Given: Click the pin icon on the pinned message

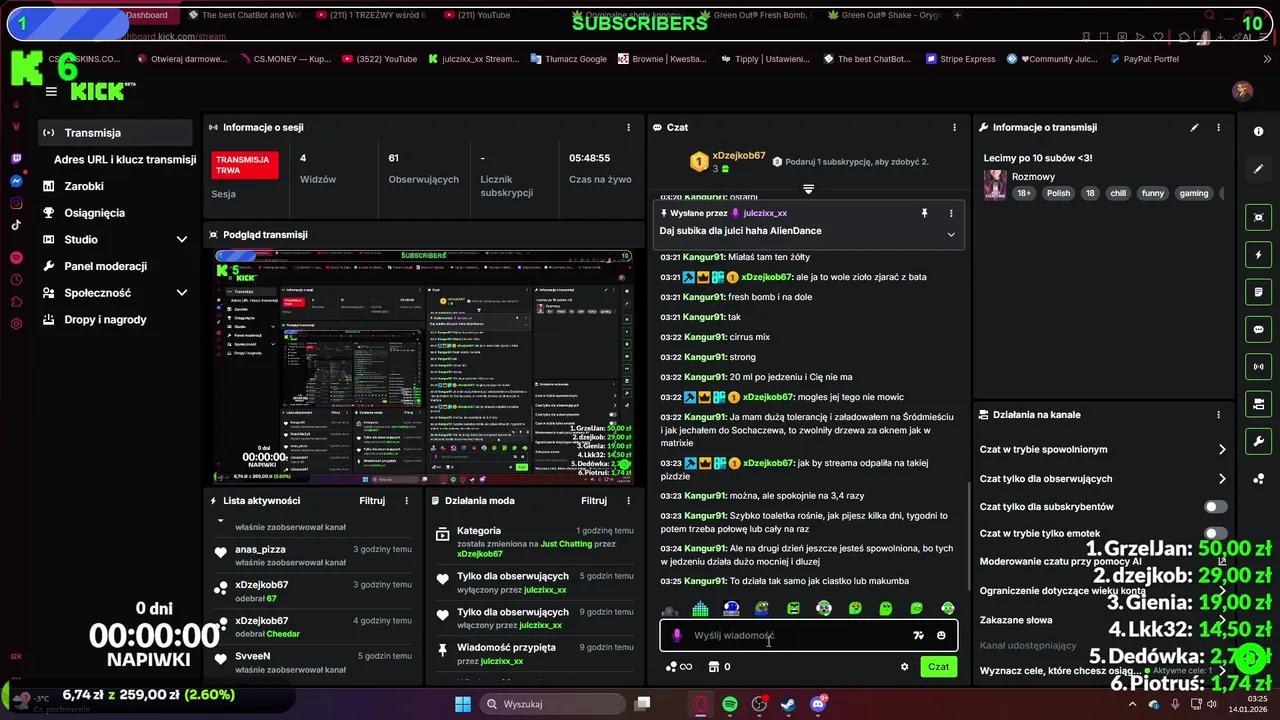Looking at the screenshot, I should [x=925, y=213].
